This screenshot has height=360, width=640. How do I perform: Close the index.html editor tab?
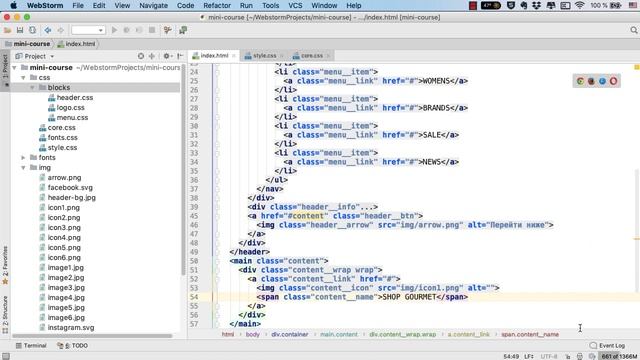pos(234,56)
